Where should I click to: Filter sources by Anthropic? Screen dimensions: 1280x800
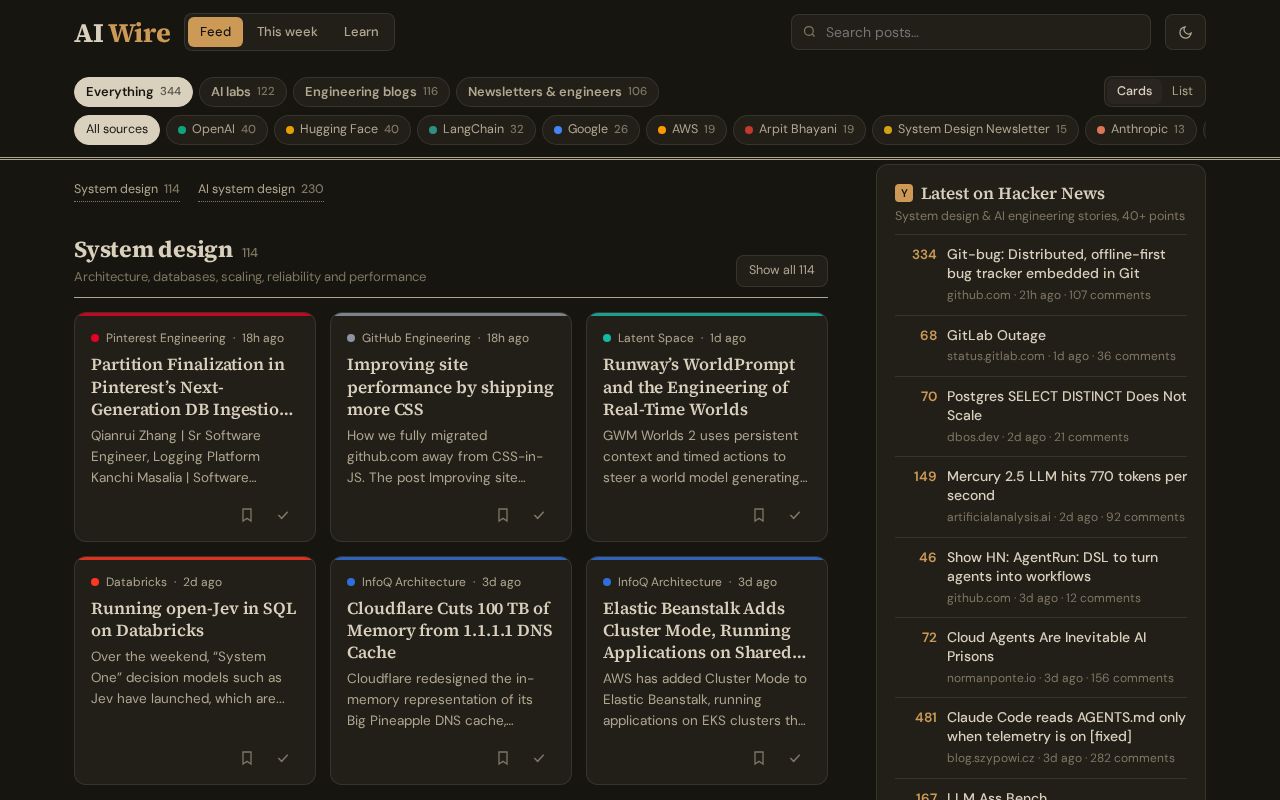(x=1141, y=130)
